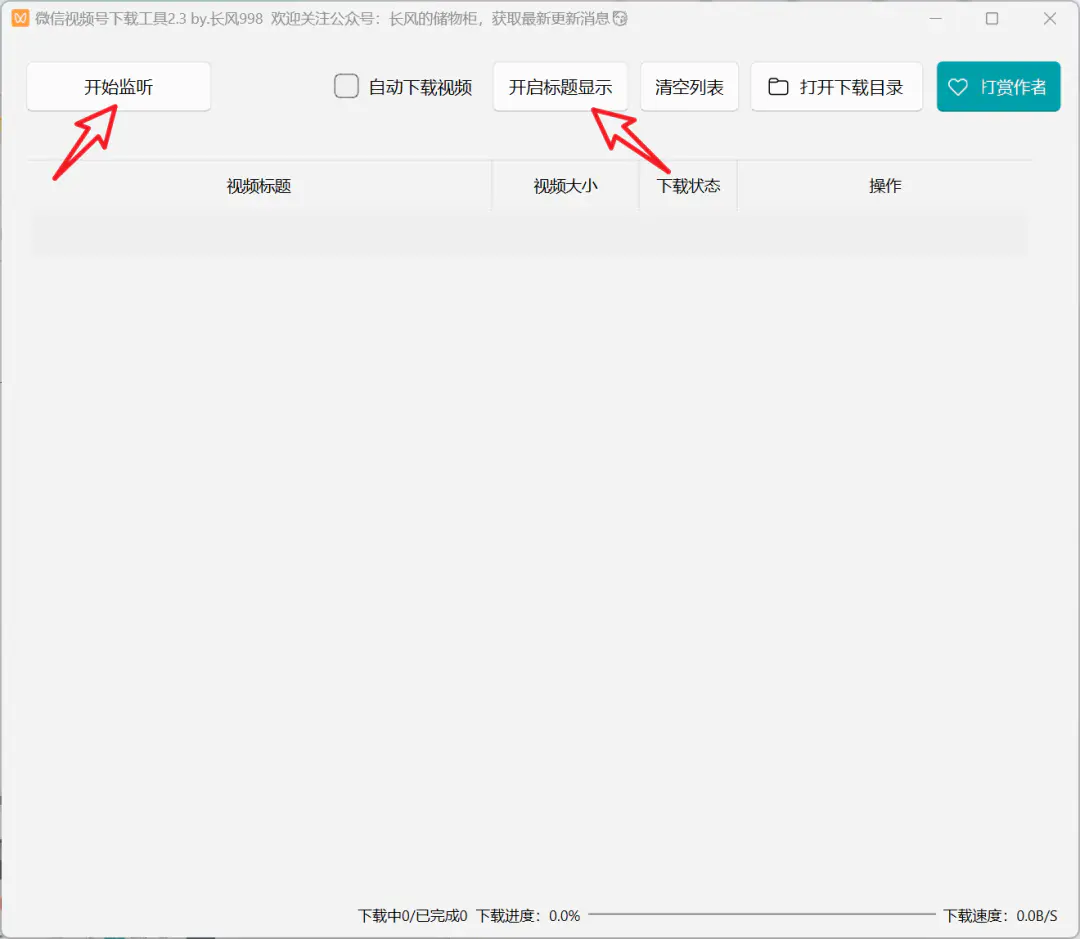The height and width of the screenshot is (939, 1080).
Task: Click the download progress bar
Action: click(762, 915)
